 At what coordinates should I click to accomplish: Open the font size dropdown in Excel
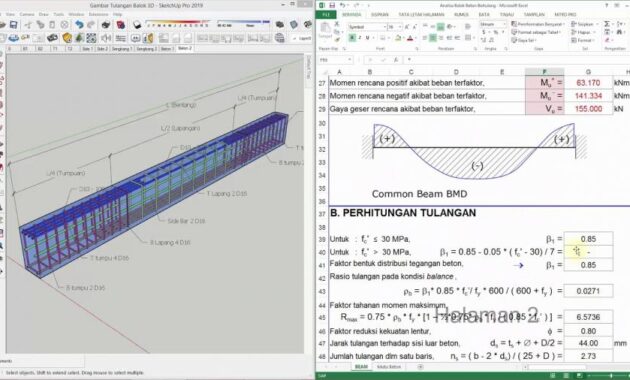coord(400,27)
